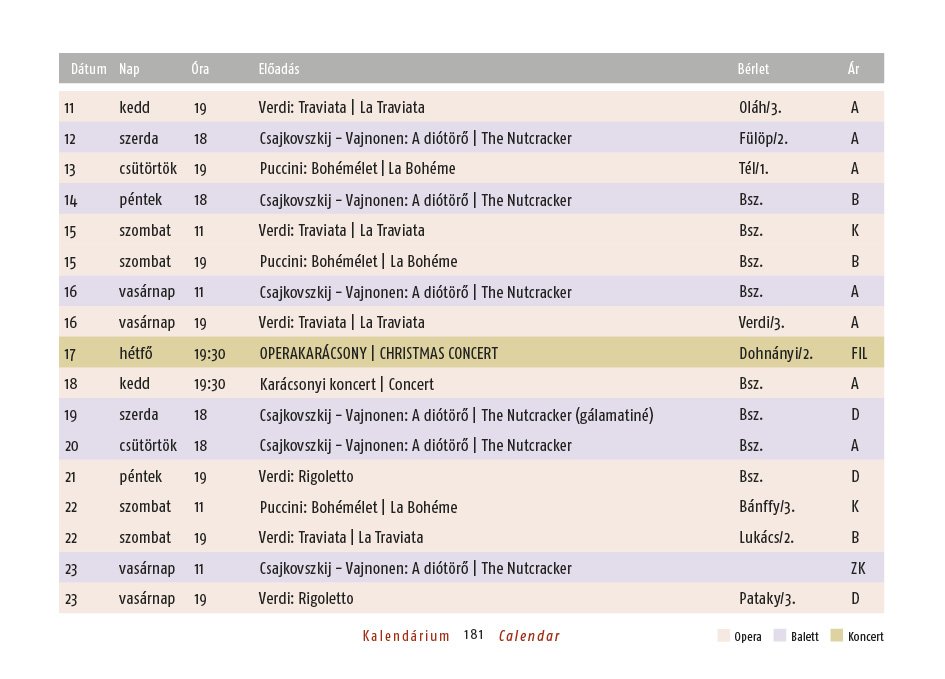Click the Opera legend color swatch
Screen dimensions: 945x679
pos(724,636)
